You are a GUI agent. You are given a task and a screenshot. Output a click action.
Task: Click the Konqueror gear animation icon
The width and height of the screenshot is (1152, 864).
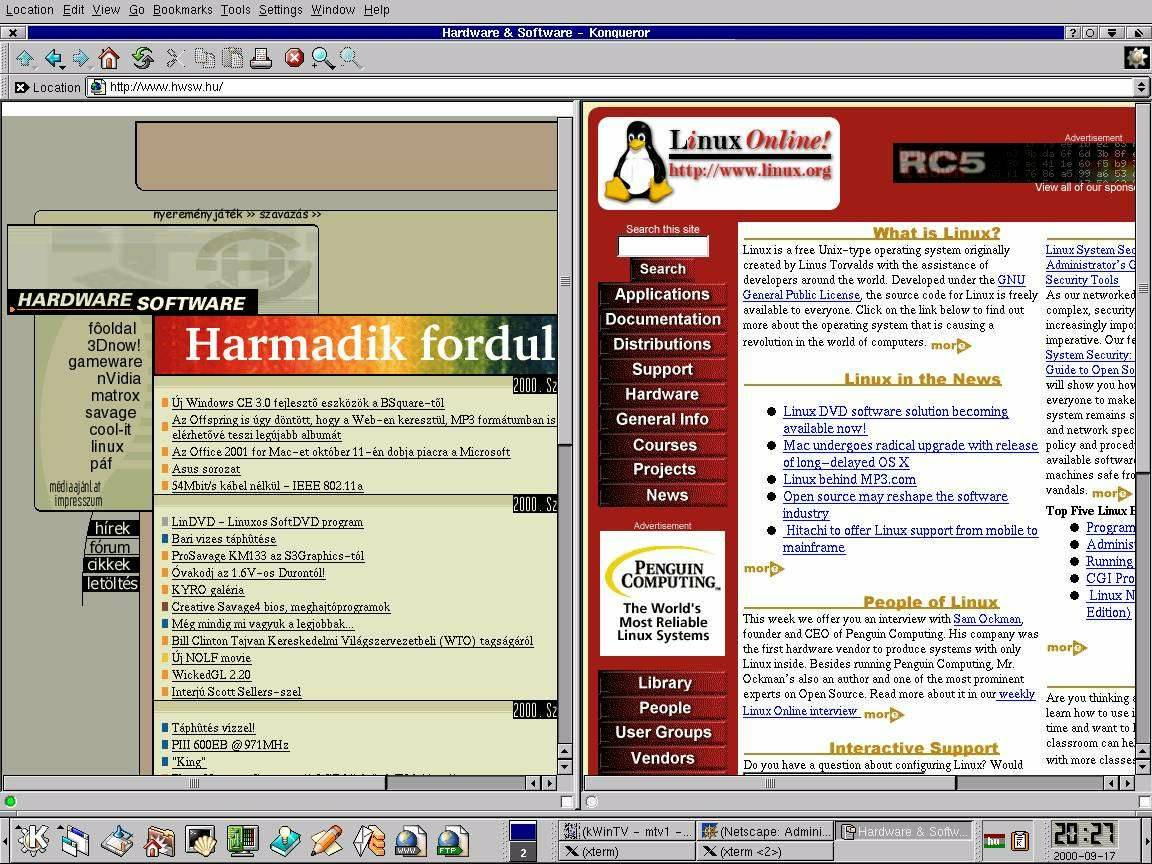coord(1137,57)
